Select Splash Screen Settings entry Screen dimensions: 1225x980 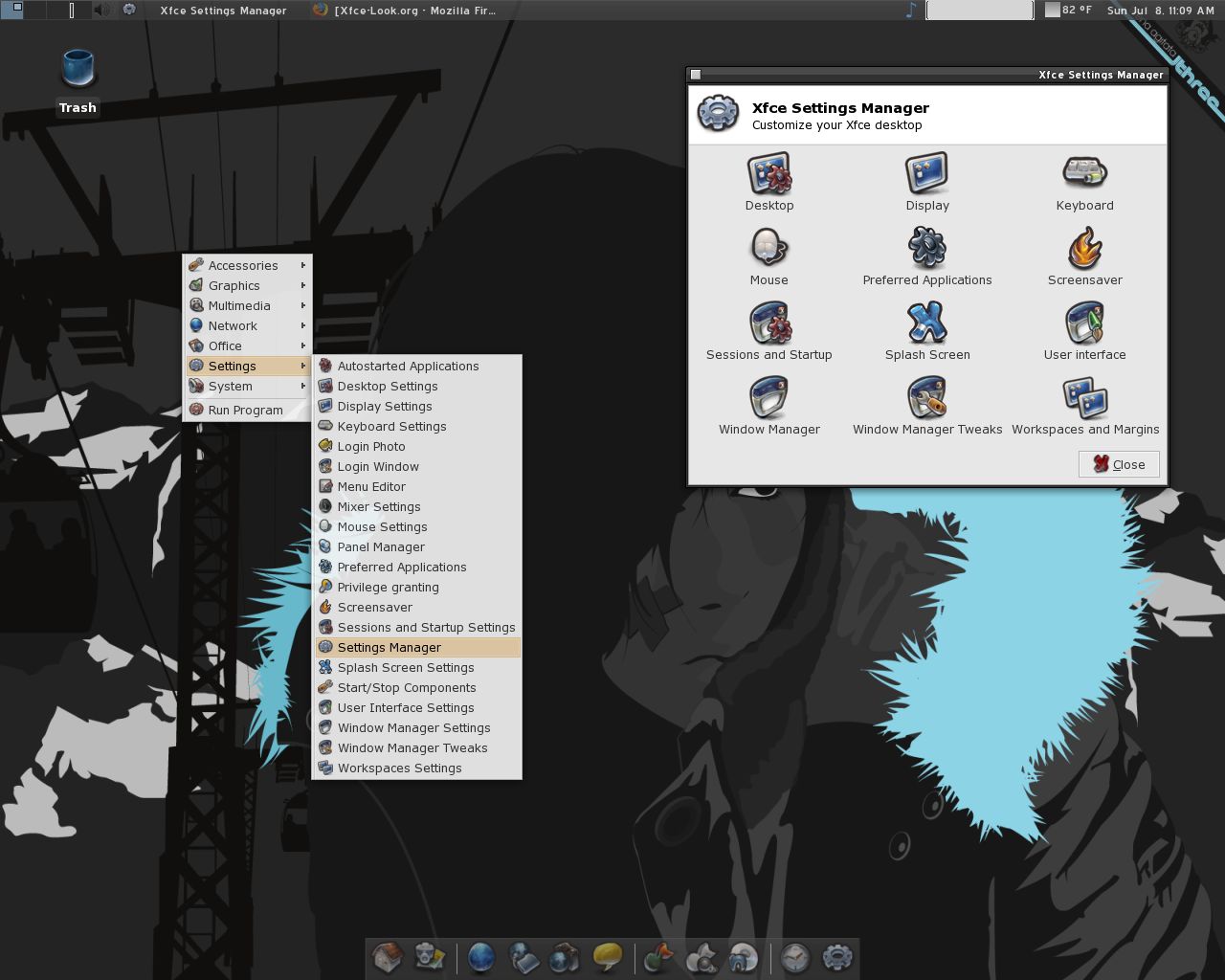[417, 667]
